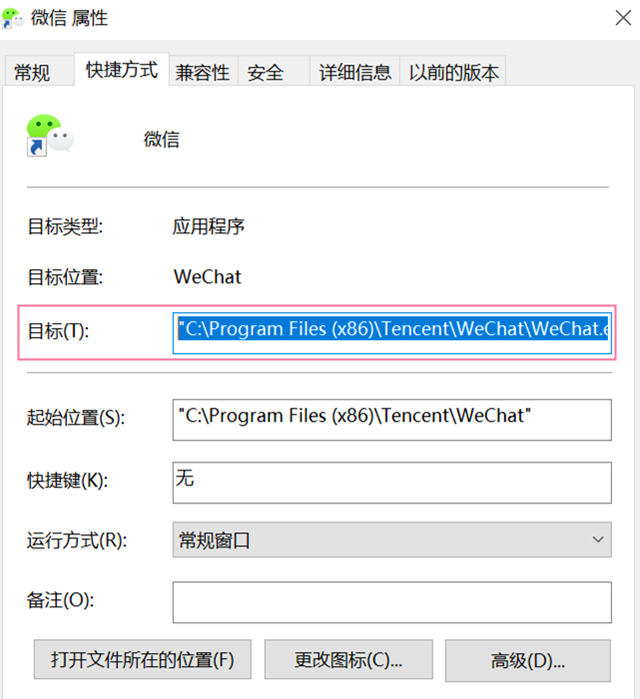Viewport: 640px width, 699px height.
Task: Click the 起始位置(S) input field
Action: (392, 419)
